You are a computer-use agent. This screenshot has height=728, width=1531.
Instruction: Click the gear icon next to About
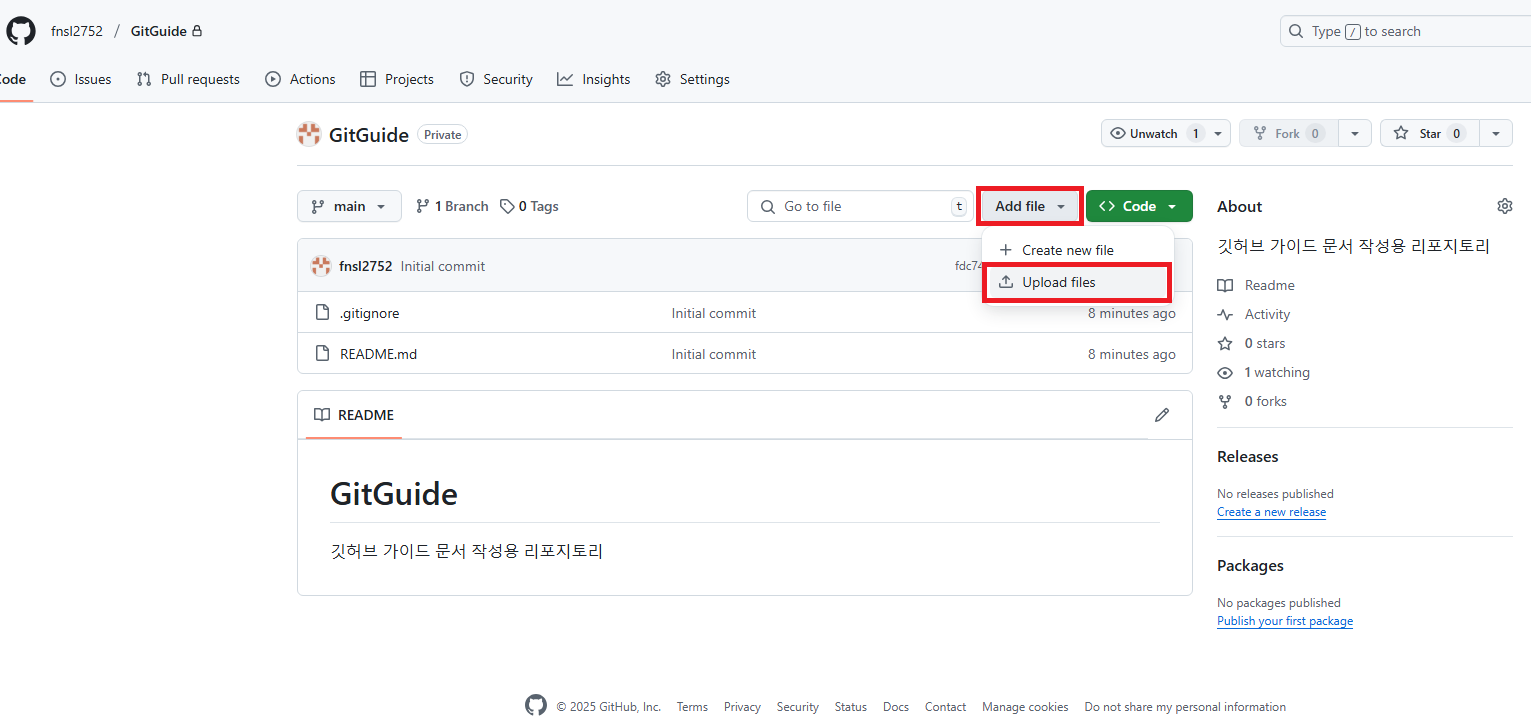pos(1504,206)
